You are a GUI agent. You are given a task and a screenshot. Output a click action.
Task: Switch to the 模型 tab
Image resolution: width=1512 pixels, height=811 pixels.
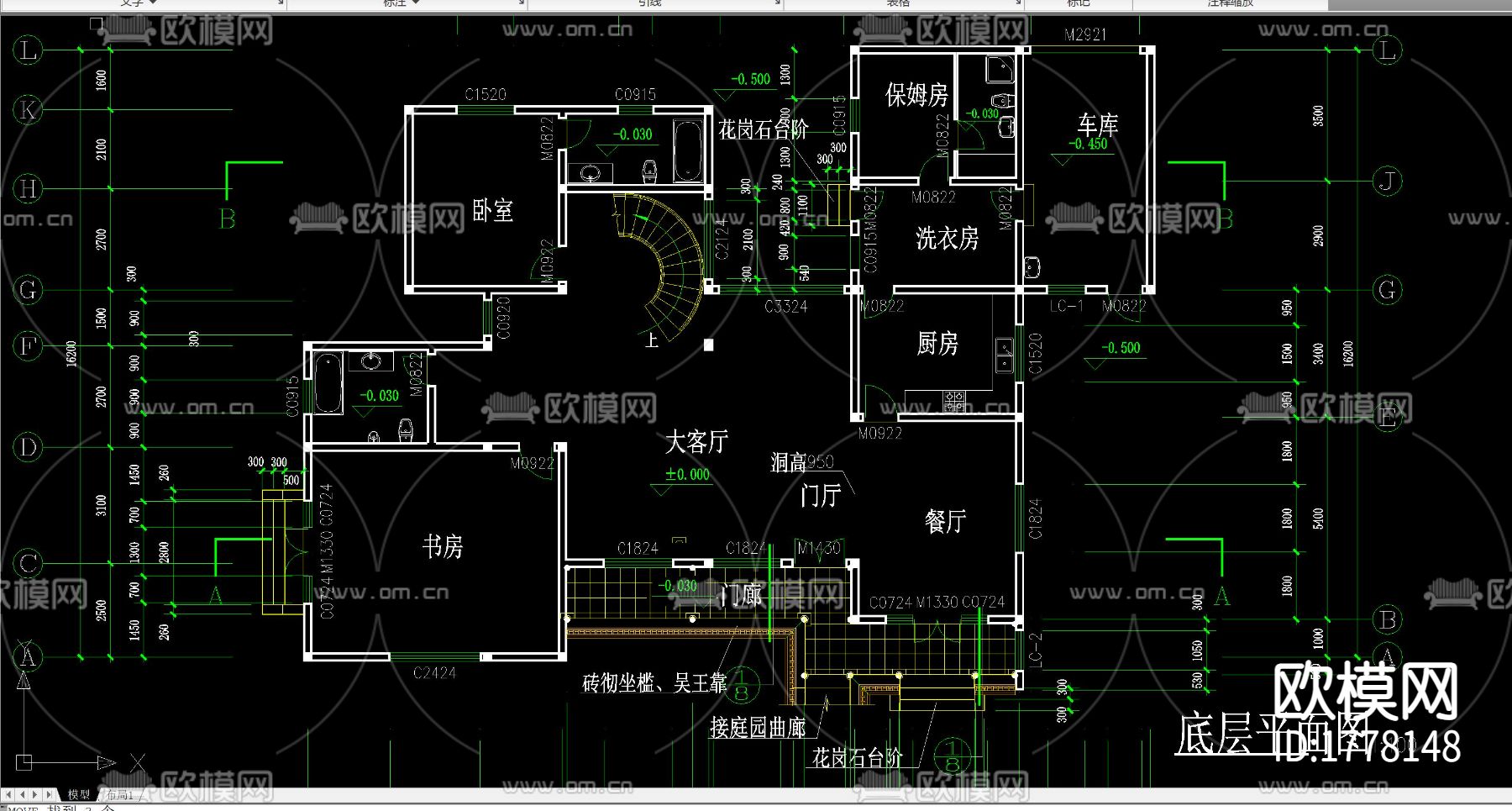click(79, 794)
